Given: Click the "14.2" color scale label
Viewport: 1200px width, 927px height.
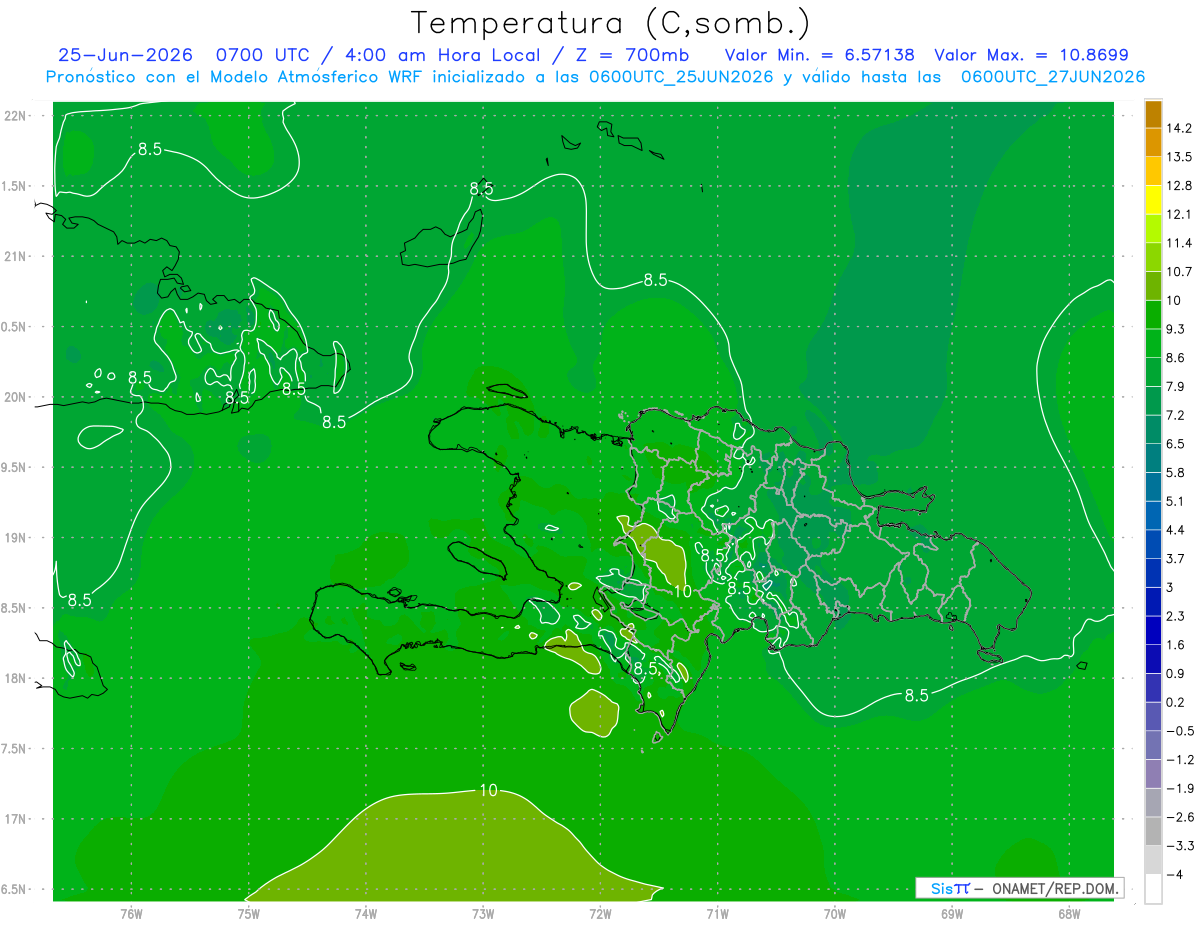Looking at the screenshot, I should coord(1179,128).
